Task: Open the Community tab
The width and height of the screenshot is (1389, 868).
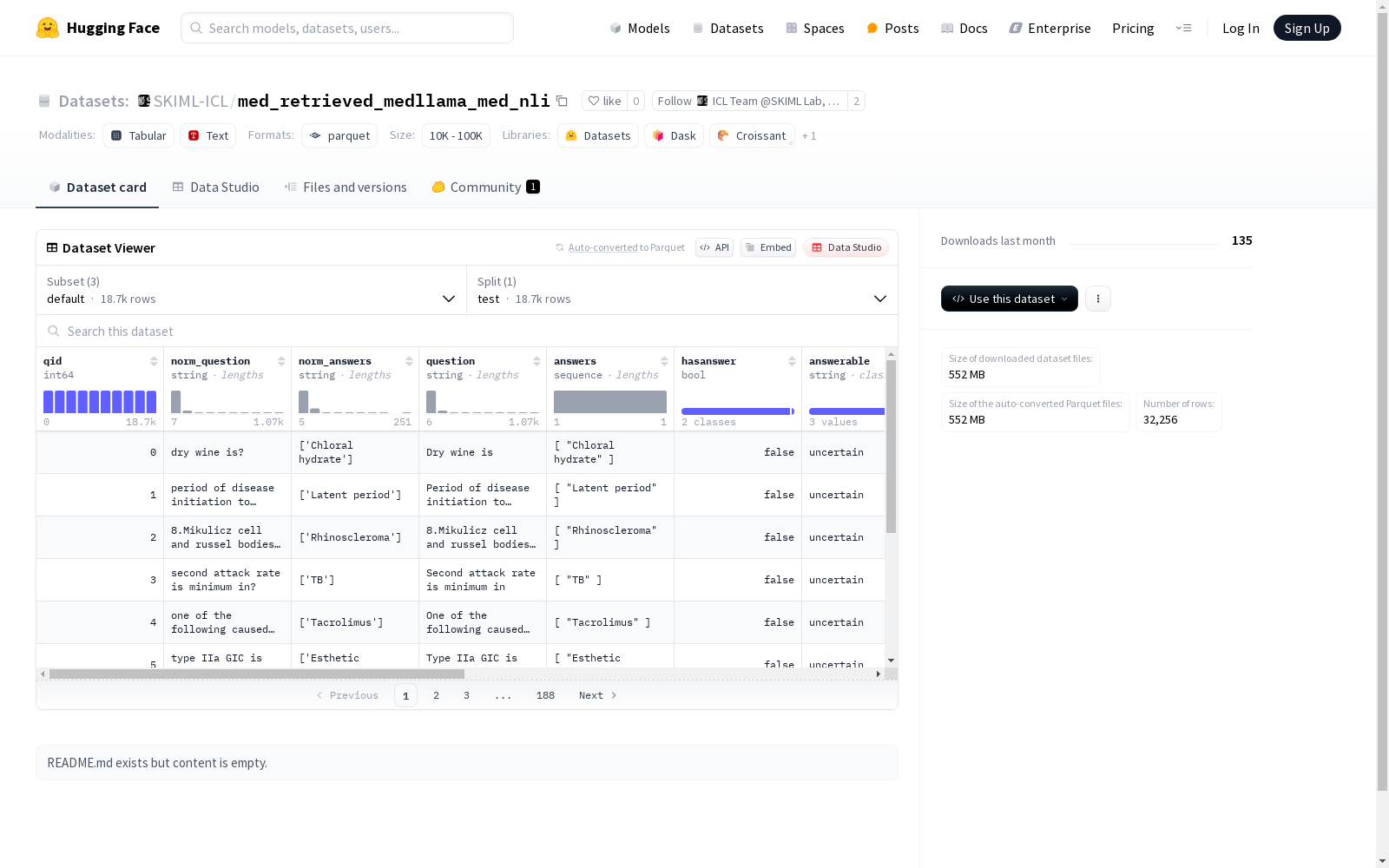Action: tap(486, 187)
